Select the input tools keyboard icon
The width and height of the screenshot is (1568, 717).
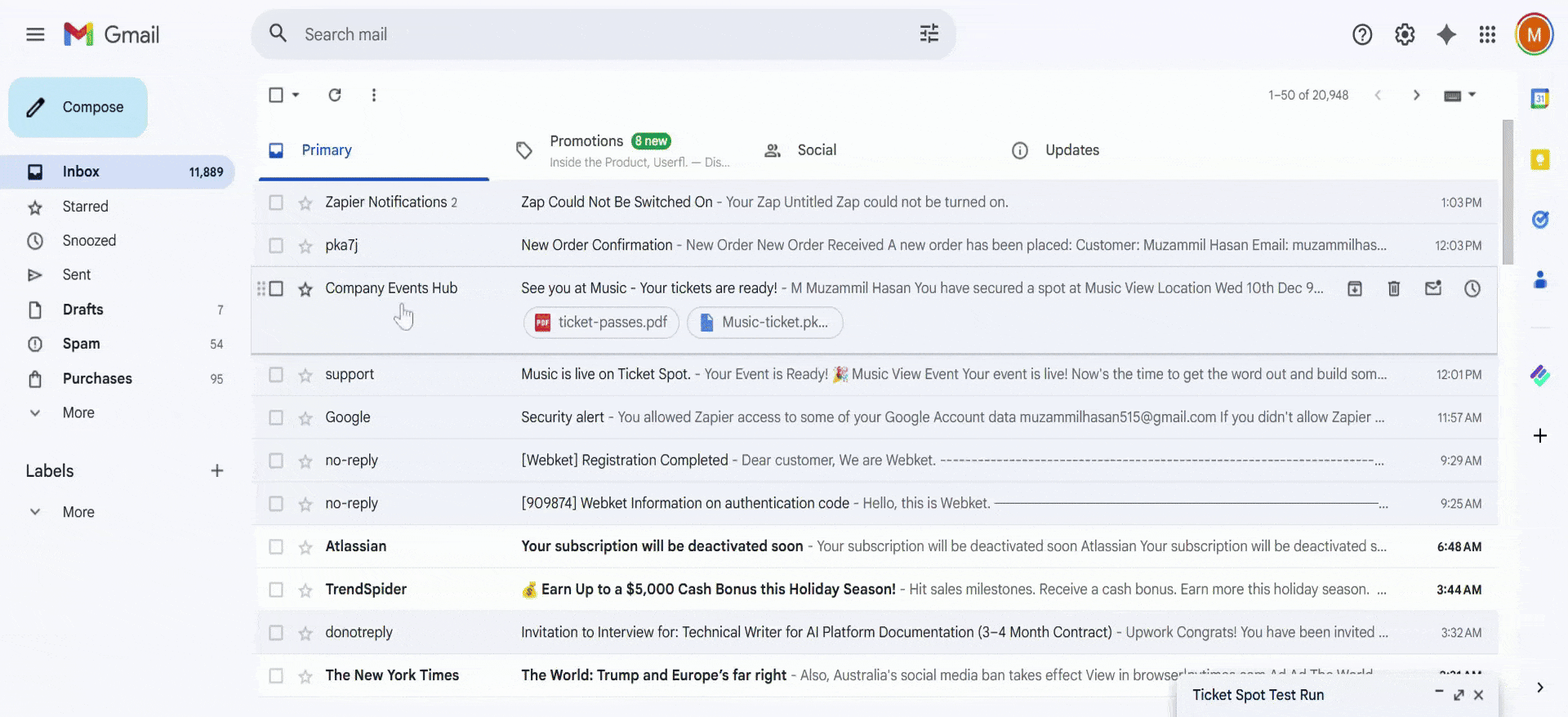1452,95
